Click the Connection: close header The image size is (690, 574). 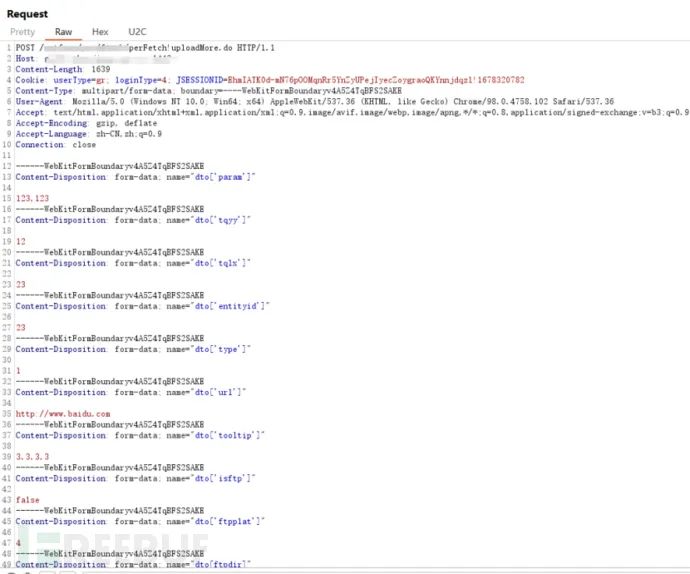[55, 144]
